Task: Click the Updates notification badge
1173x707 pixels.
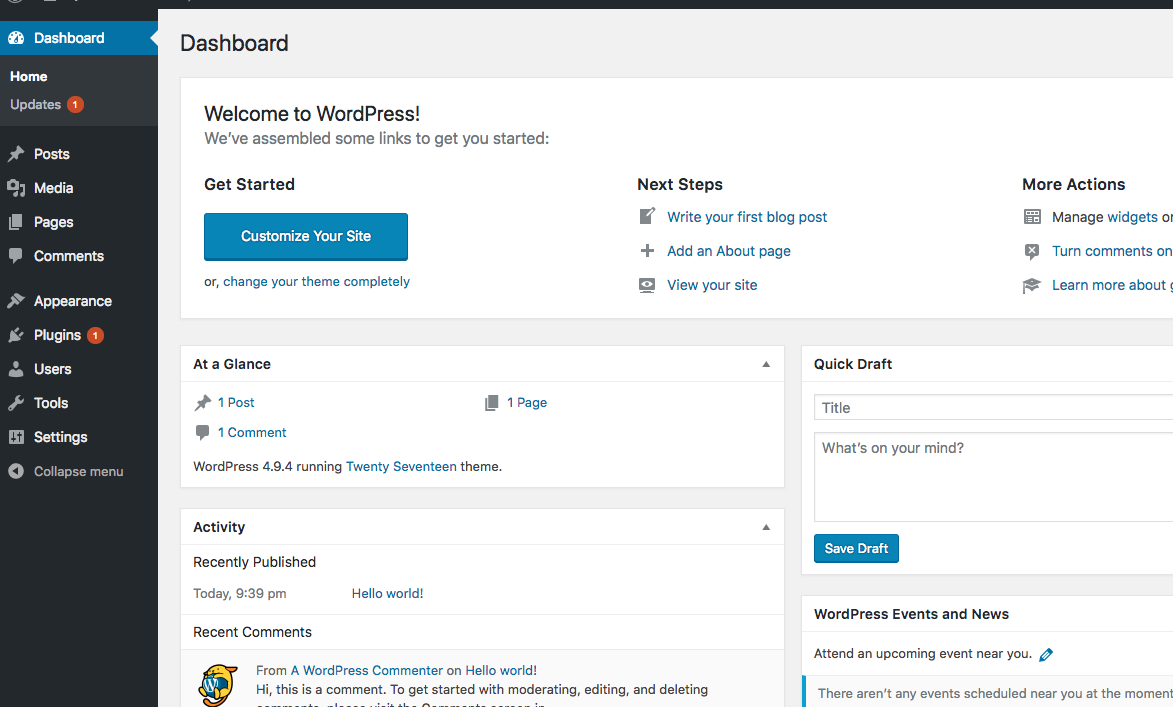Action: (x=75, y=105)
